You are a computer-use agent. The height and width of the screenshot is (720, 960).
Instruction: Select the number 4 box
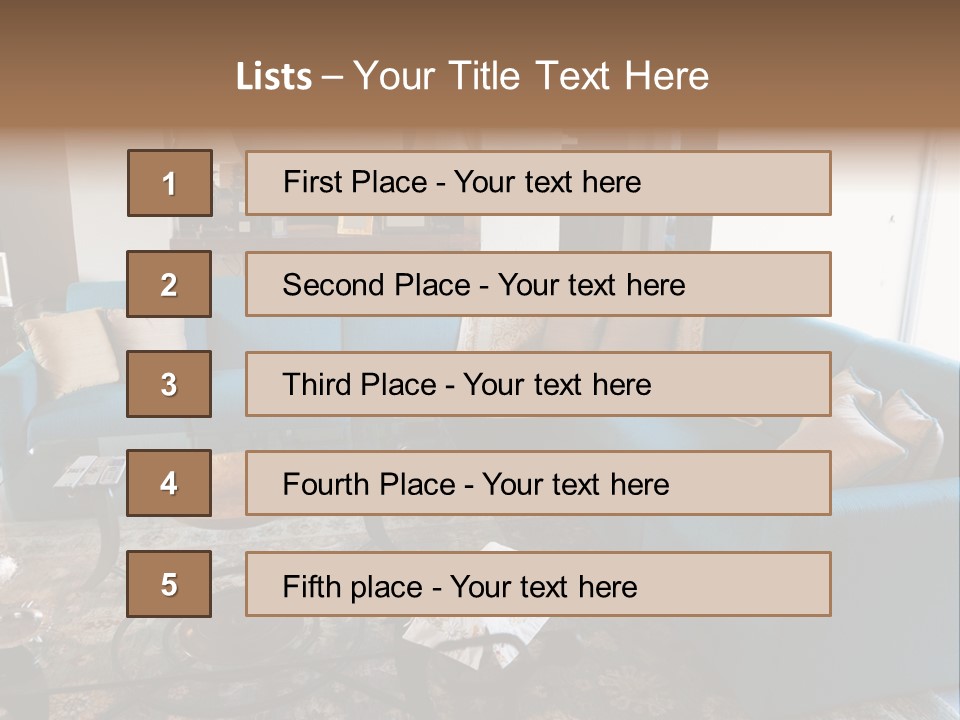[169, 484]
